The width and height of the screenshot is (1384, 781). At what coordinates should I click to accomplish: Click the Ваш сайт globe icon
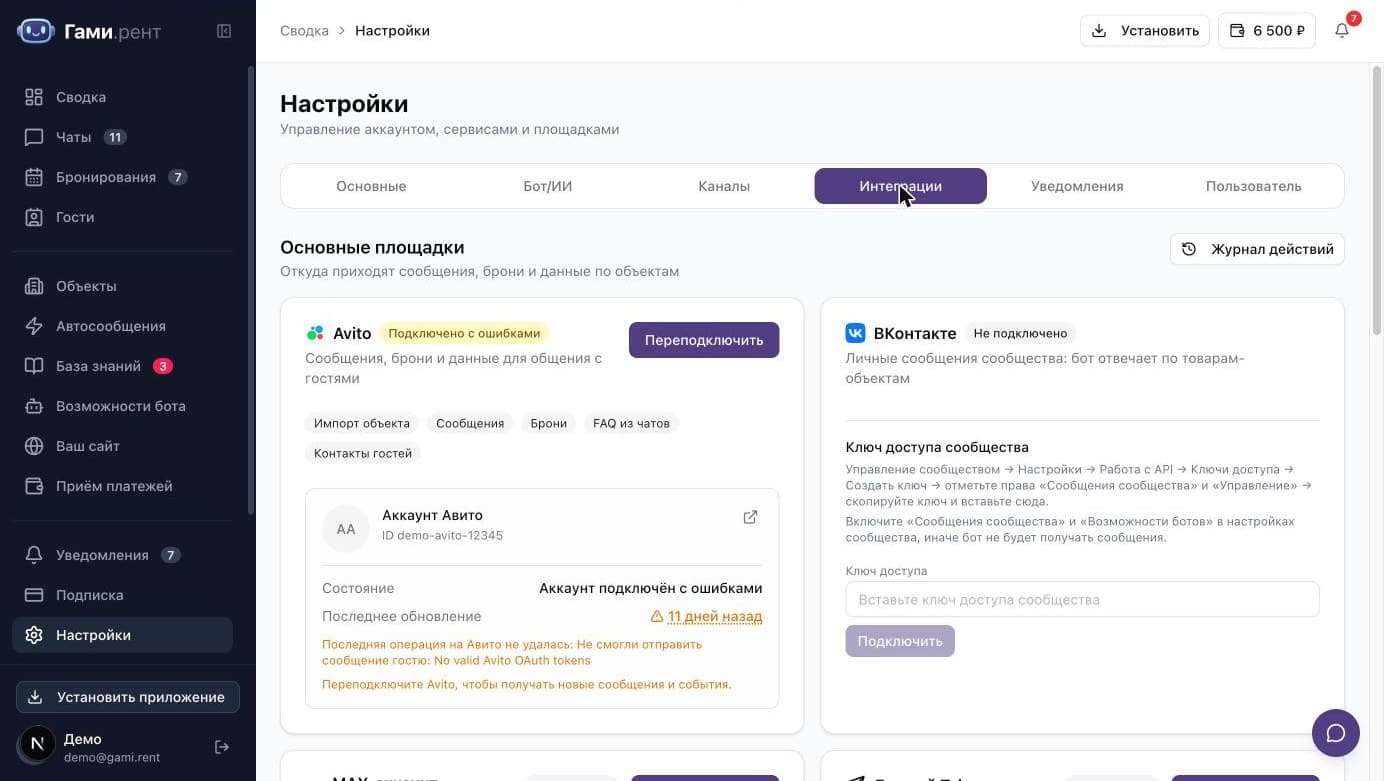34,446
